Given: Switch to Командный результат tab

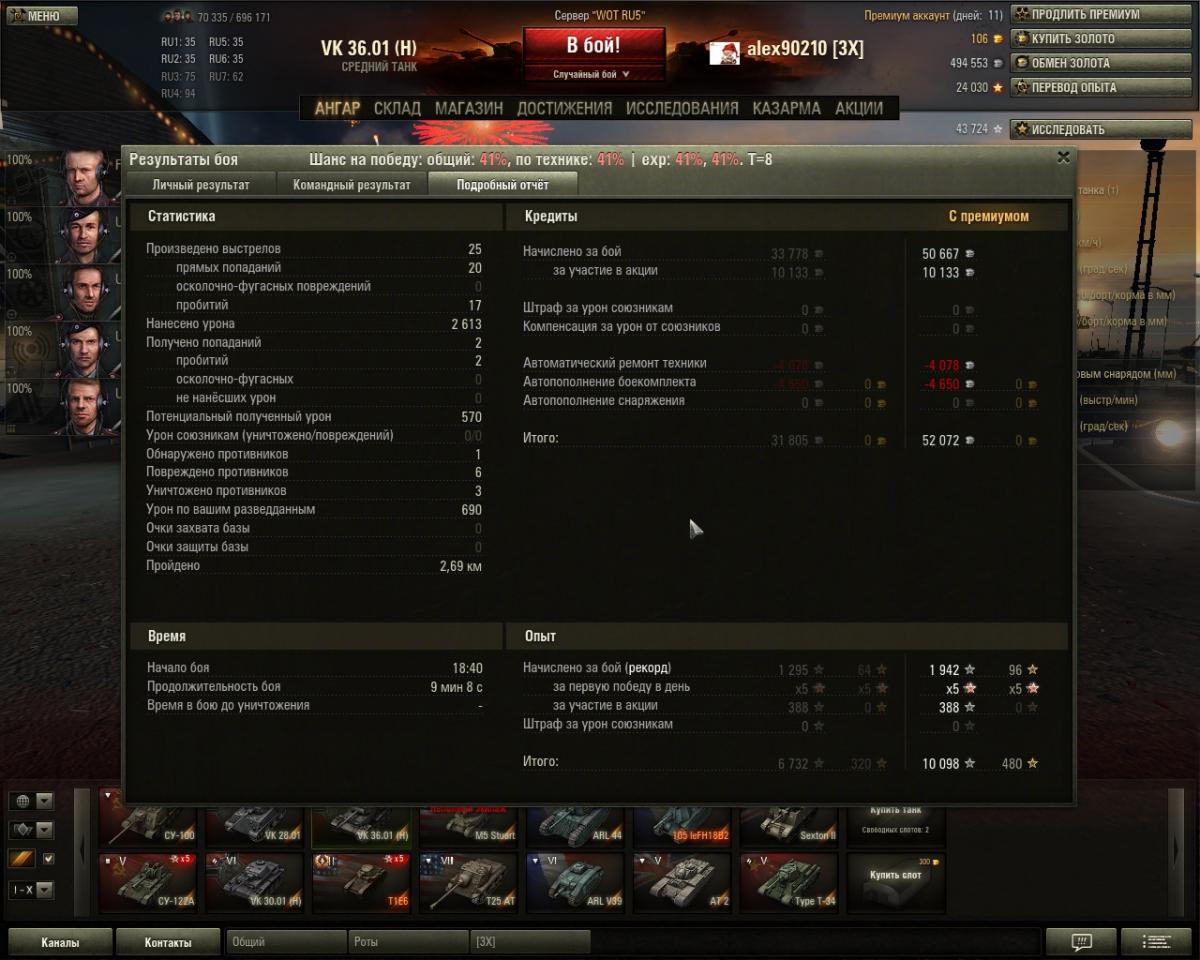Looking at the screenshot, I should pos(352,185).
